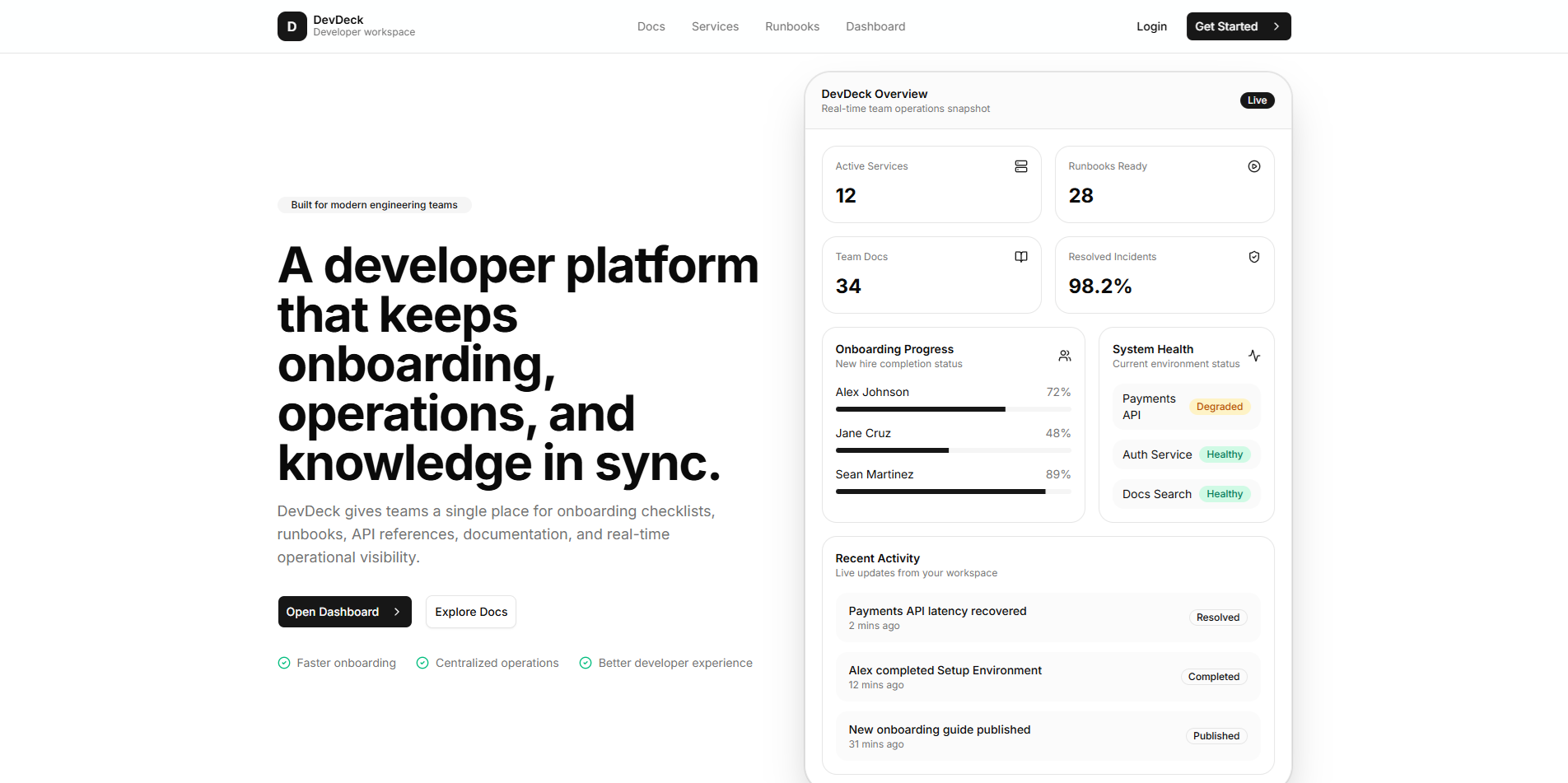Click Jane Cruz's 48% value
The width and height of the screenshot is (1568, 783).
point(1058,433)
